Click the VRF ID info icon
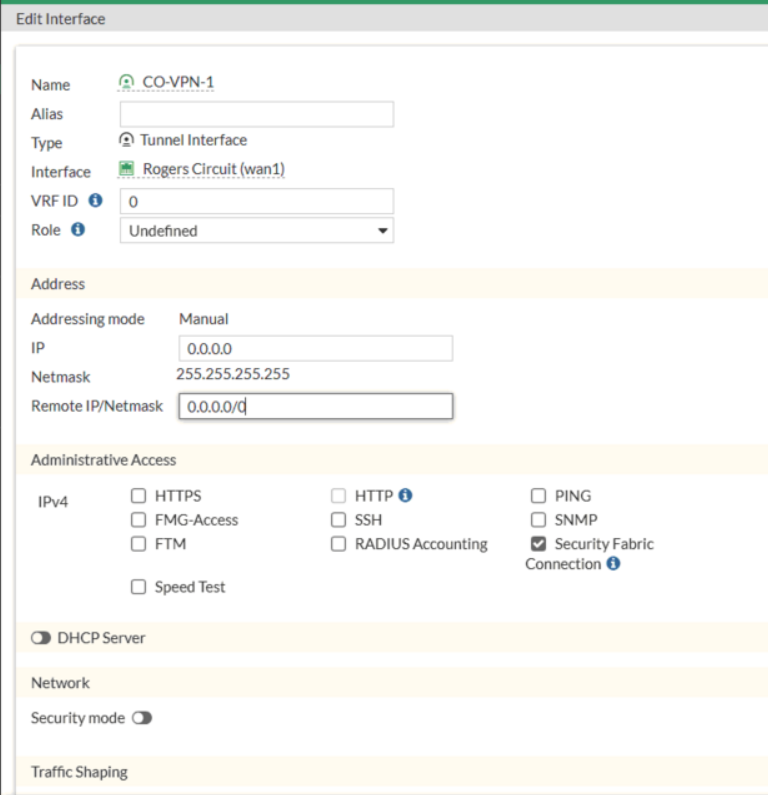Image resolution: width=768 pixels, height=795 pixels. [x=96, y=201]
